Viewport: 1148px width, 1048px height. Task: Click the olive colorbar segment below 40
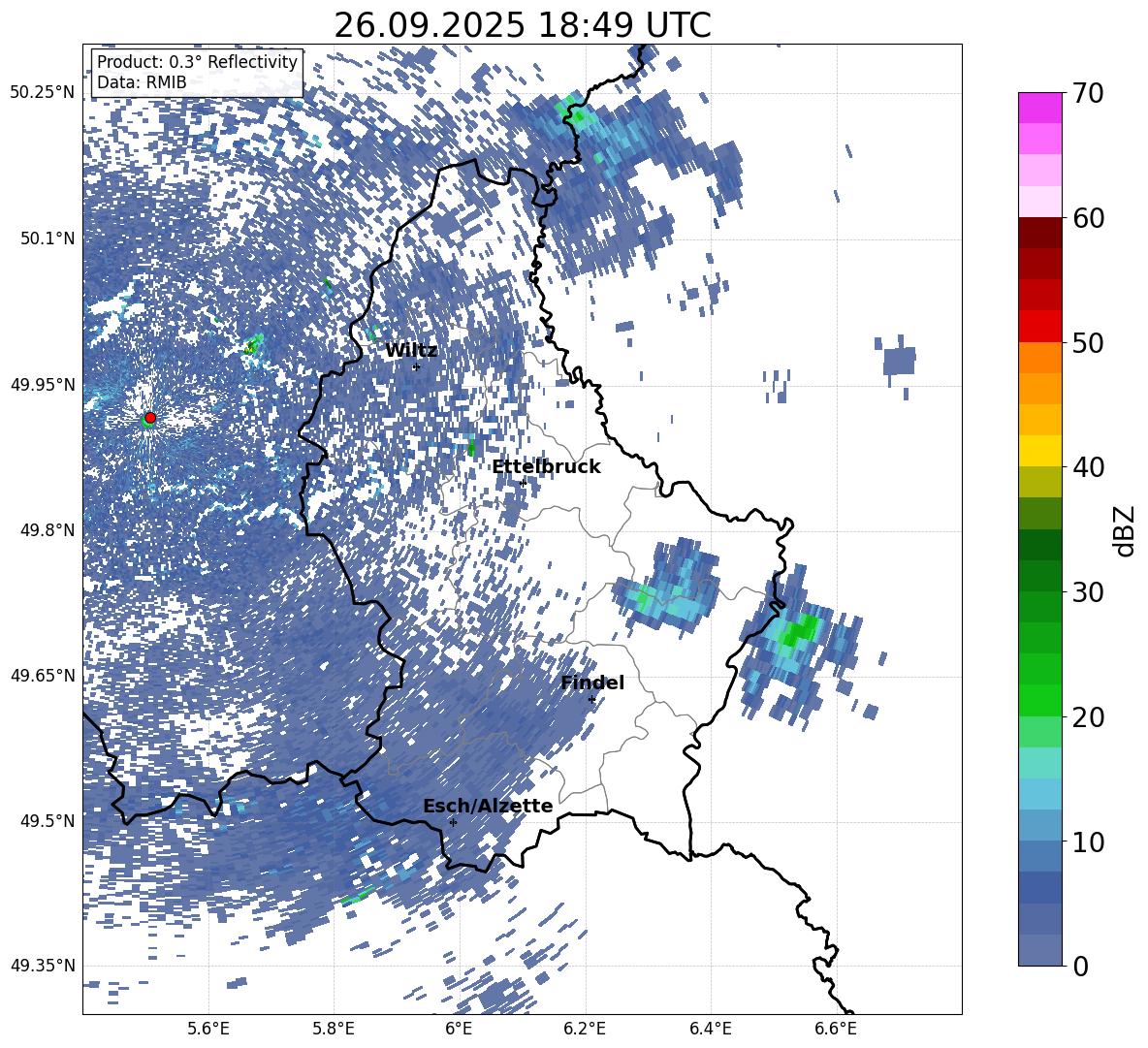[x=1039, y=482]
